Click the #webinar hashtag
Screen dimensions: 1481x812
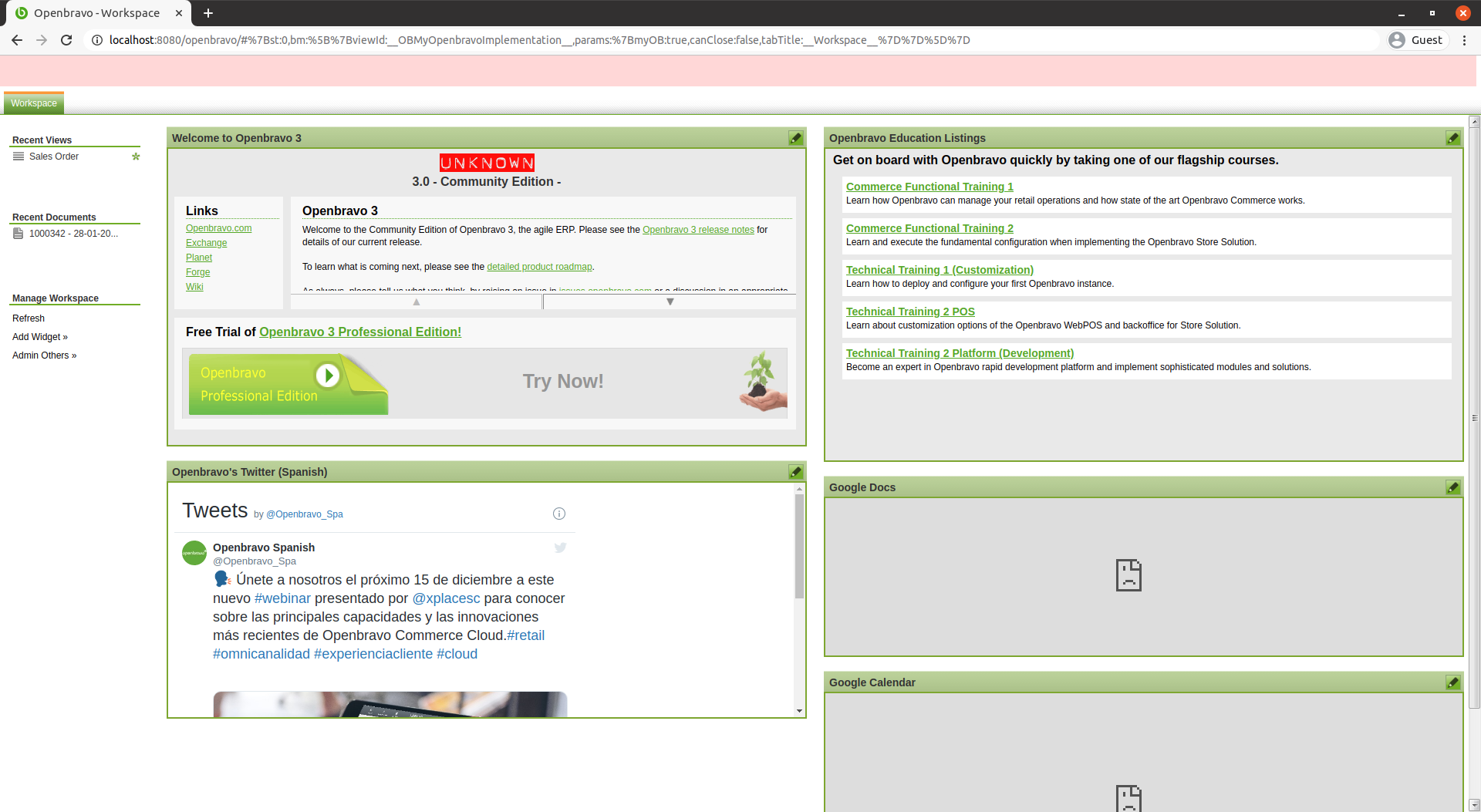click(x=282, y=598)
